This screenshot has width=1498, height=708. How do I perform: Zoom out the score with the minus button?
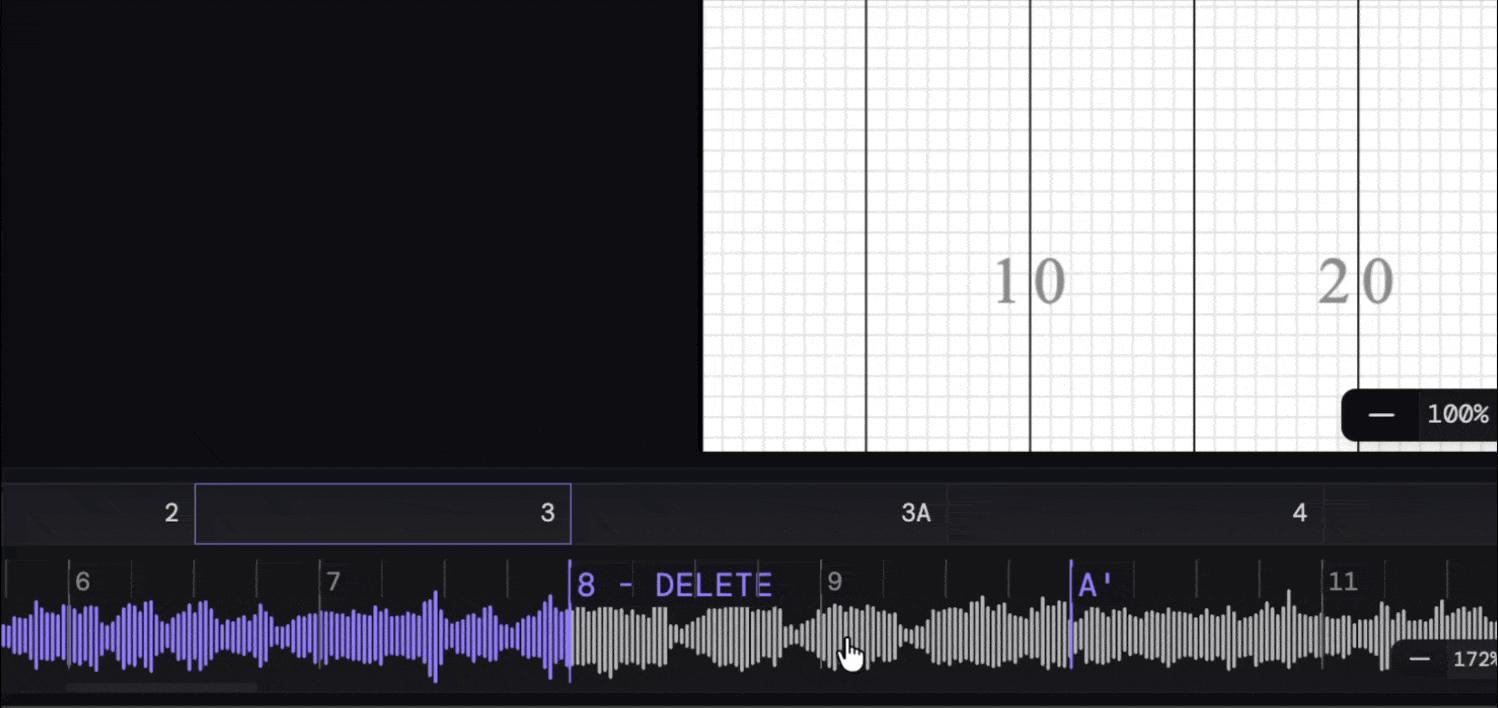point(1380,414)
